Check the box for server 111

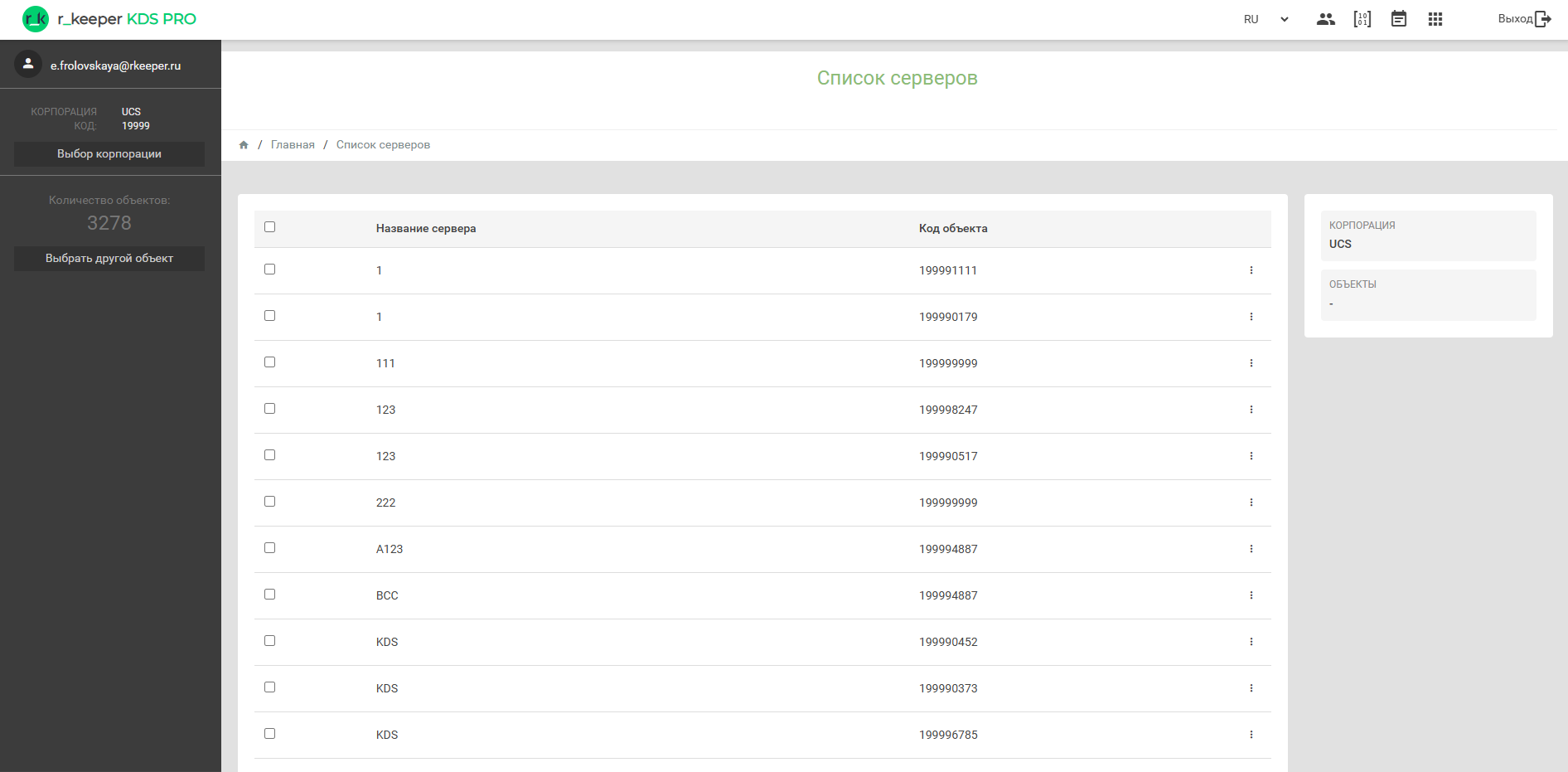(269, 362)
